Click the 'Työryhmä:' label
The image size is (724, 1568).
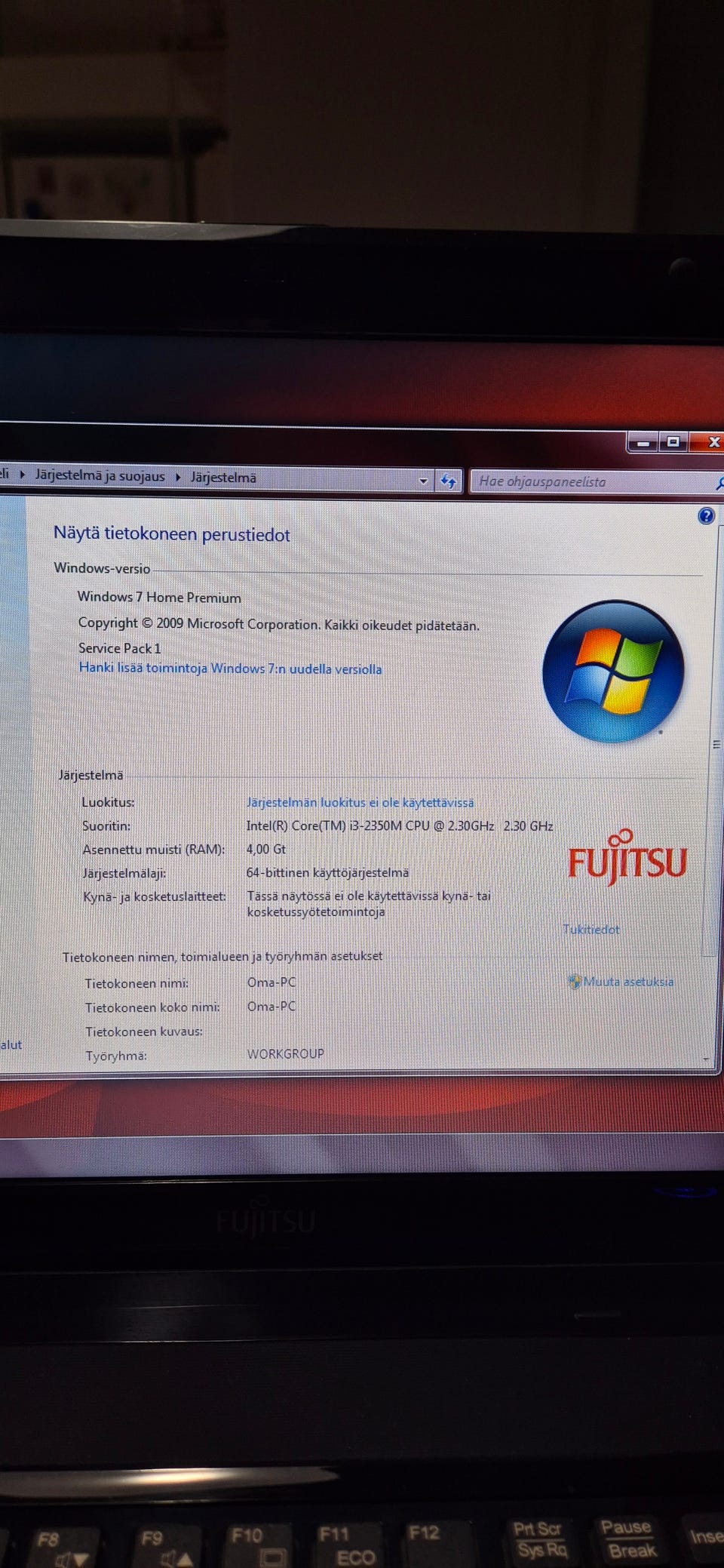[x=115, y=1056]
